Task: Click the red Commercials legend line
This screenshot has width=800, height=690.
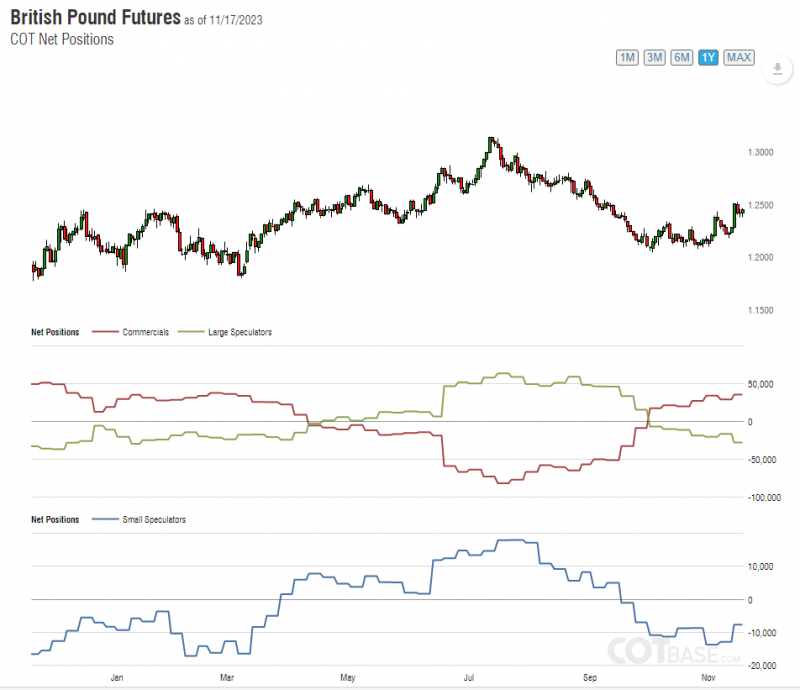Action: [x=103, y=331]
